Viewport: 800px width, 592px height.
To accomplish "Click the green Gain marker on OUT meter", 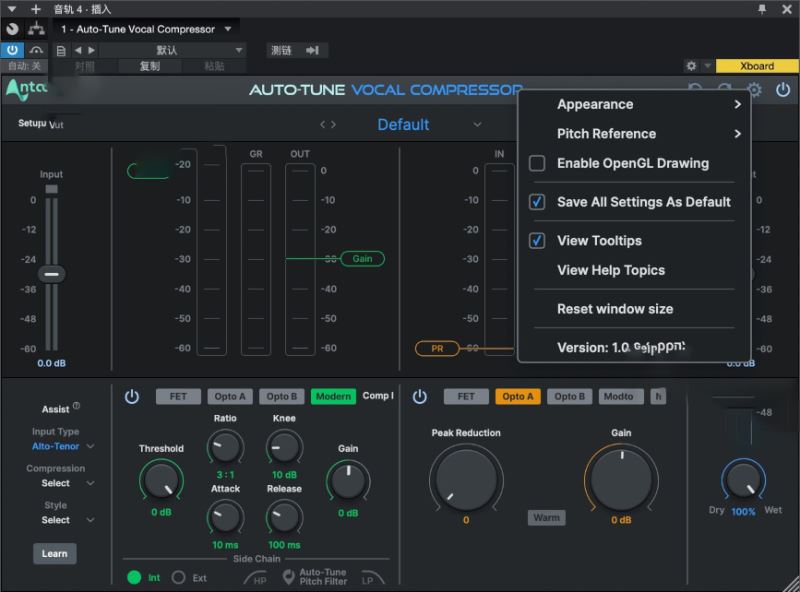I will (362, 259).
